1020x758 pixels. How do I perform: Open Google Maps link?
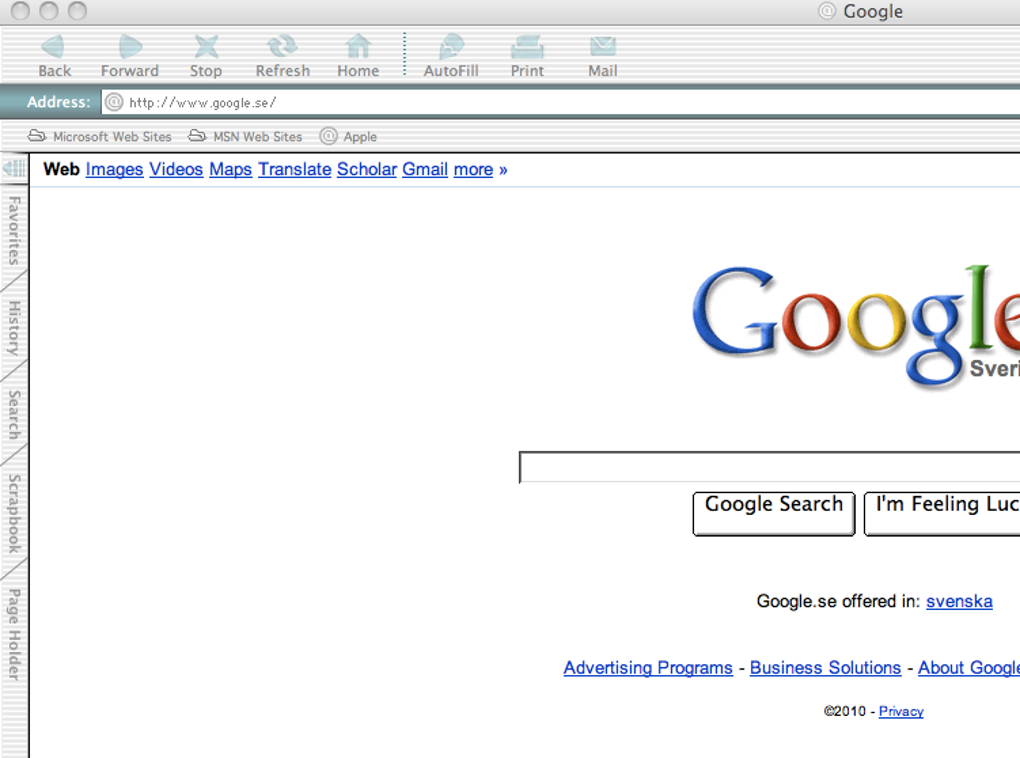tap(230, 169)
